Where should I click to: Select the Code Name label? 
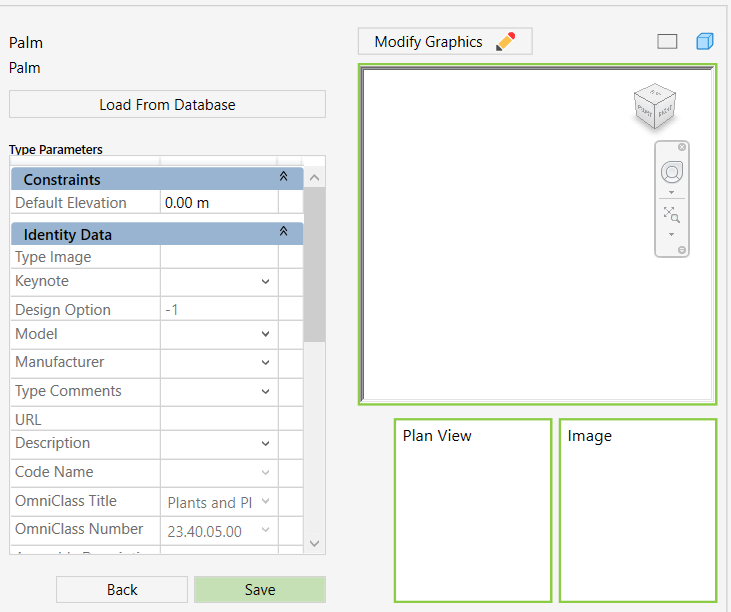click(x=54, y=472)
